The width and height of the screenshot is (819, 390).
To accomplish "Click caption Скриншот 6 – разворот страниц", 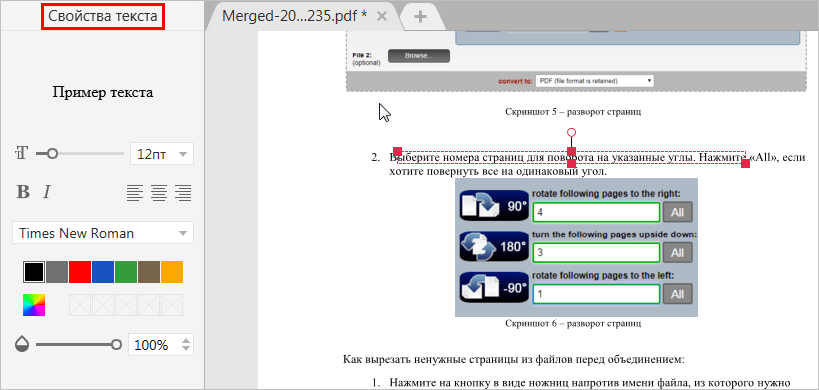I will click(x=573, y=323).
